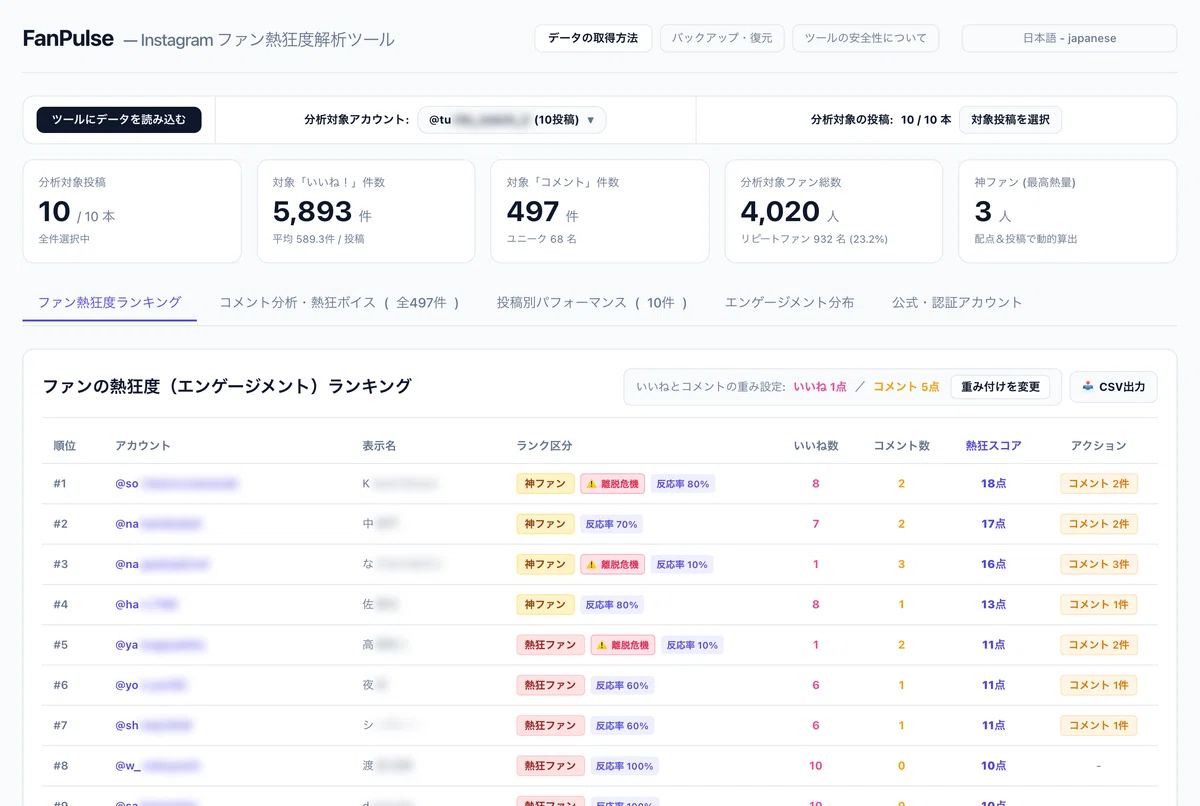Click コメント 2件 in row #1
The image size is (1200, 806).
1099,484
